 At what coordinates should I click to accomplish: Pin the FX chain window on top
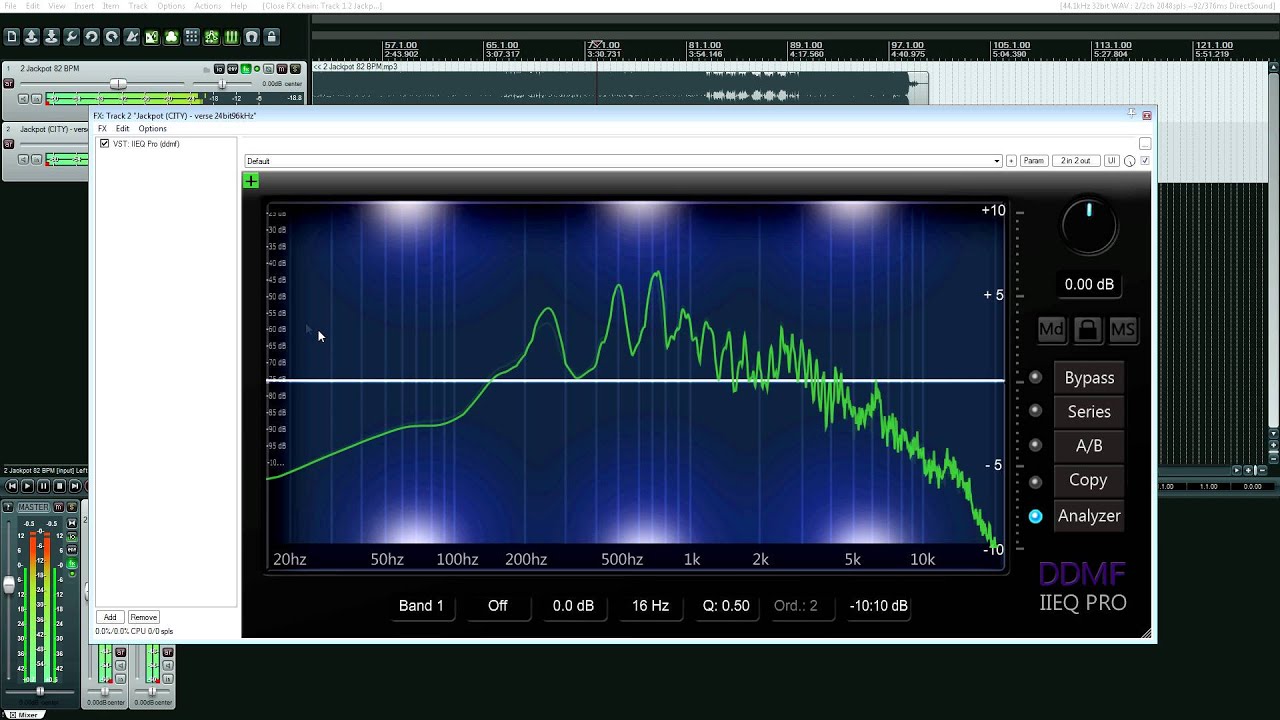tap(1131, 114)
